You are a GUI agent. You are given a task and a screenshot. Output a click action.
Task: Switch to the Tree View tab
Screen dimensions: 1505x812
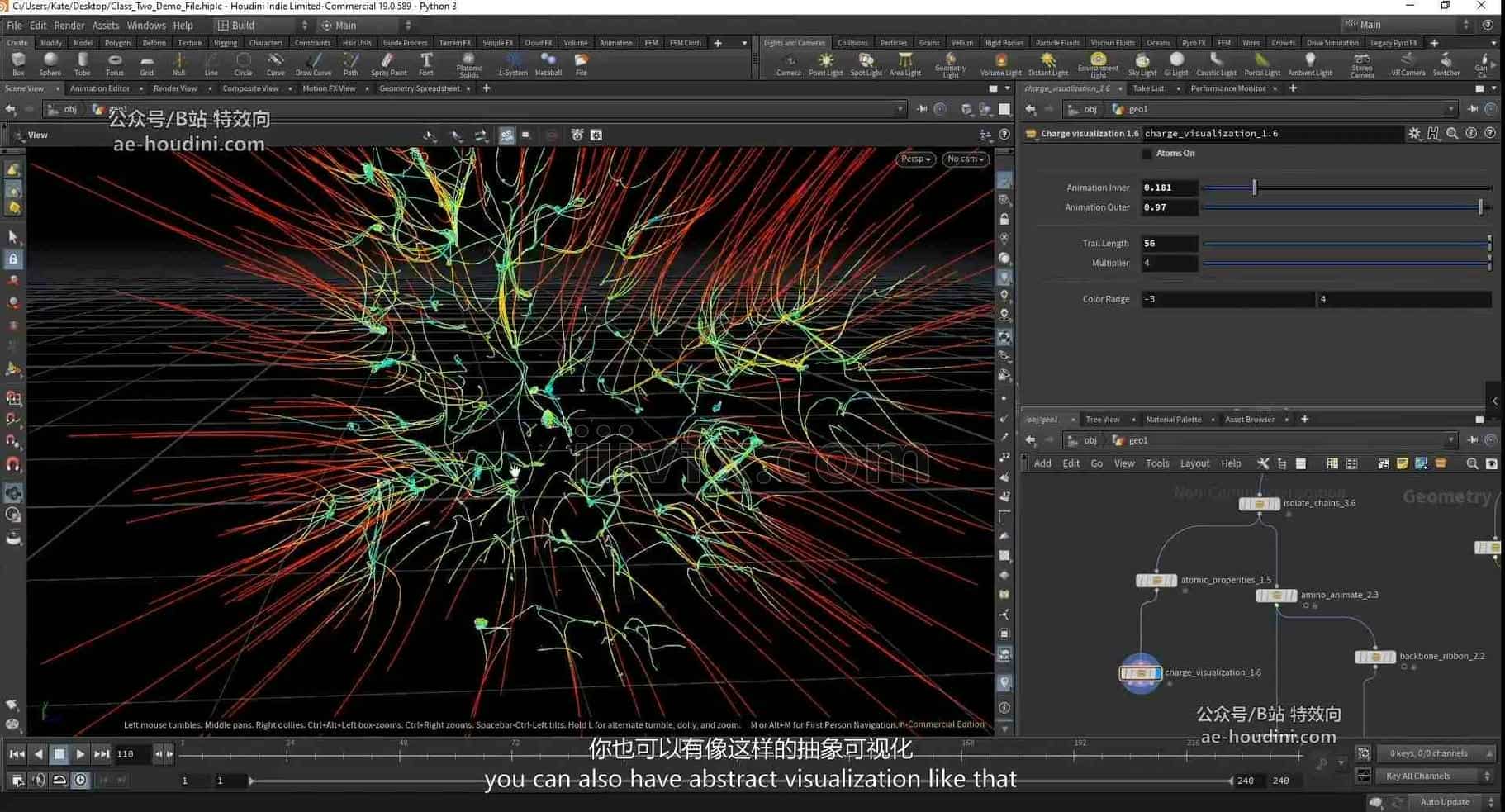(1103, 420)
